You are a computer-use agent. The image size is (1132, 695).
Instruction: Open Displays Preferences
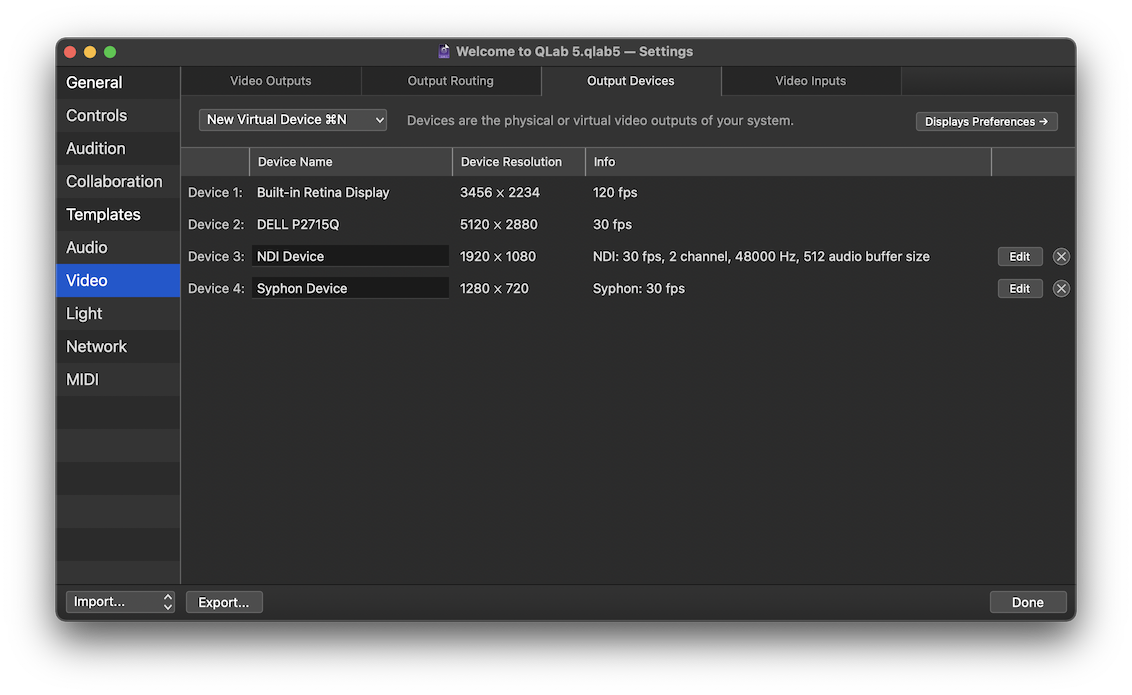pos(986,120)
